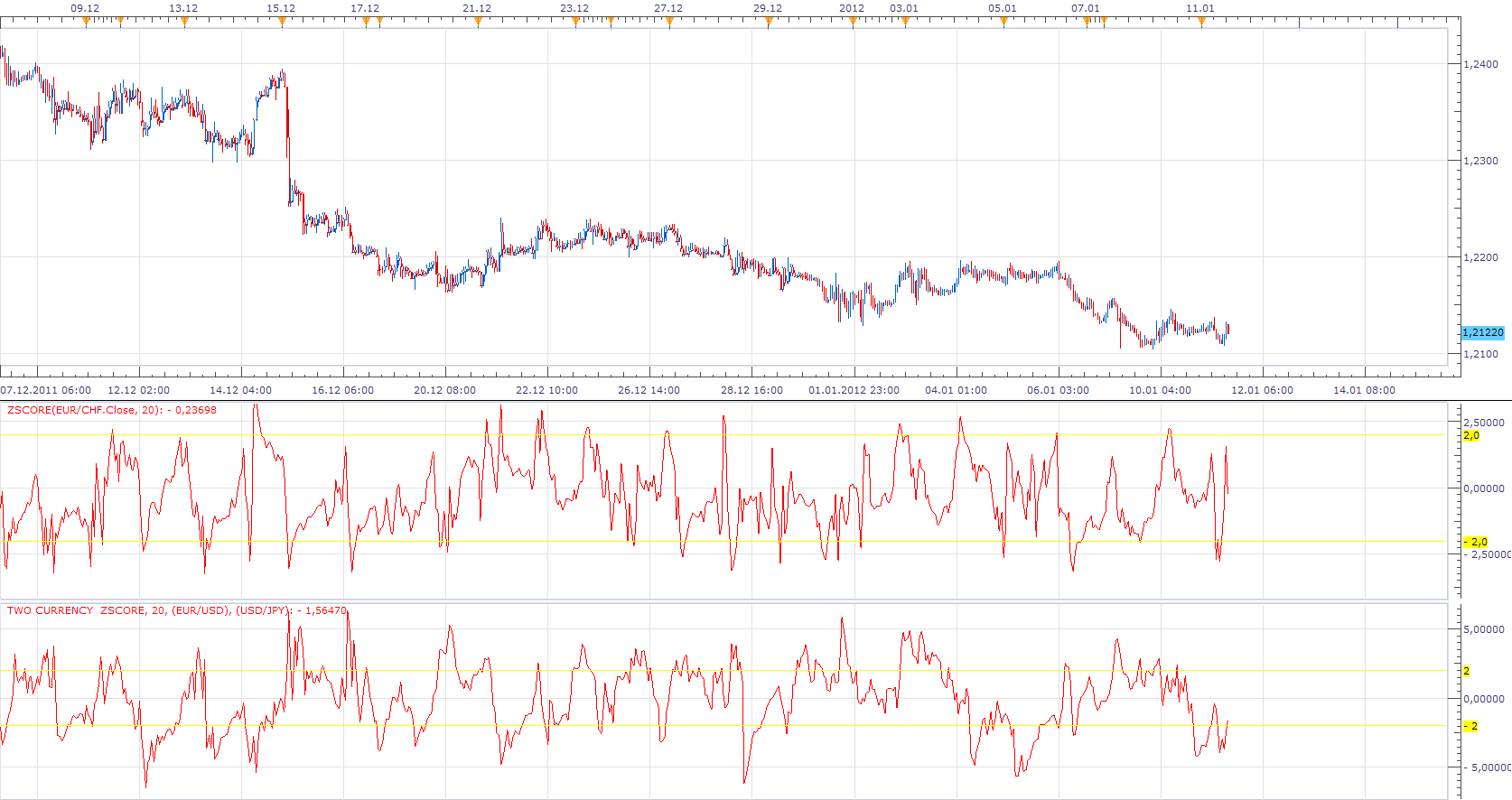Click the 07.12.2011 06:00 time axis label

(46, 390)
